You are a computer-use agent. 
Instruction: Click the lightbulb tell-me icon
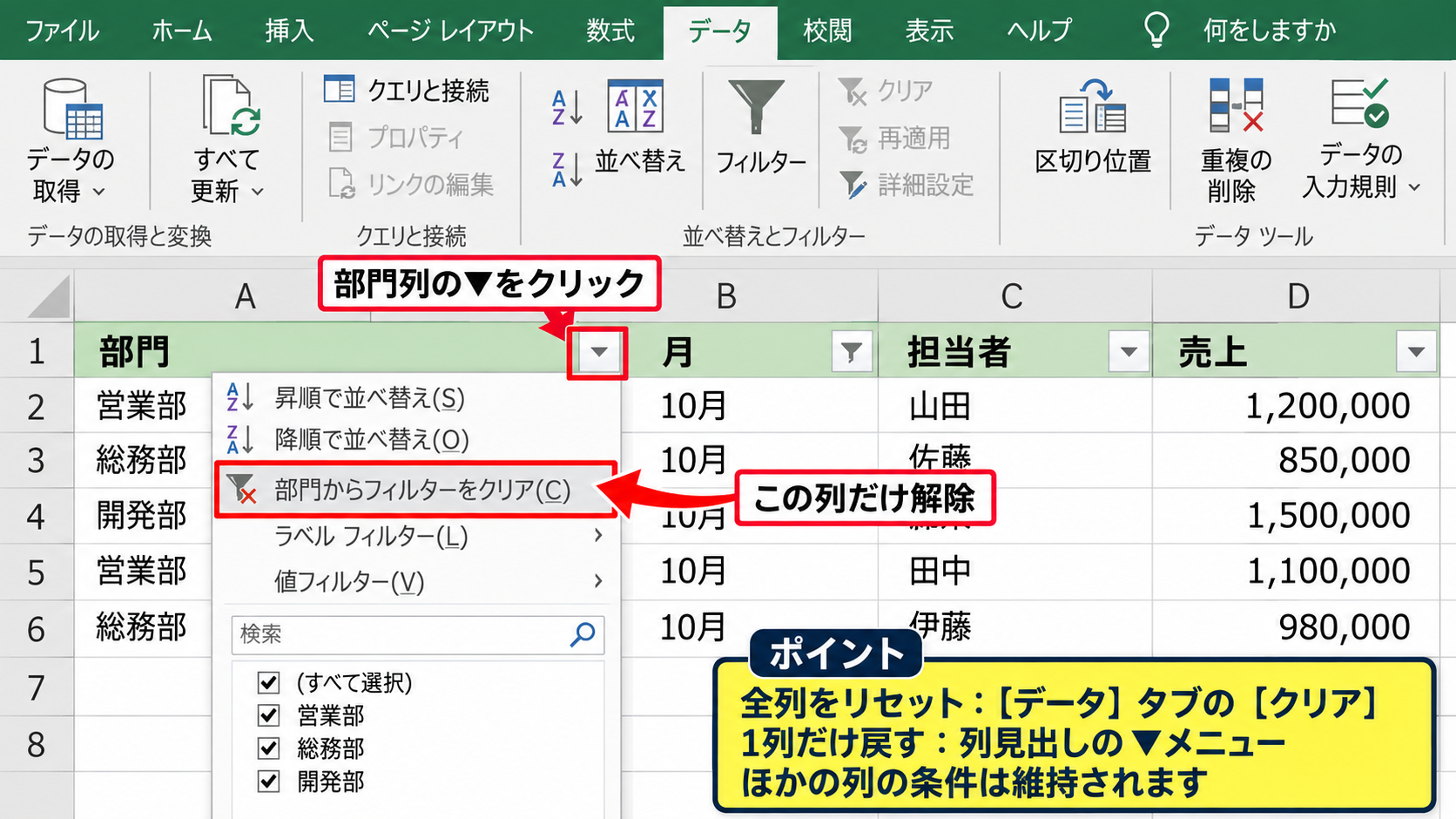coord(1156,30)
